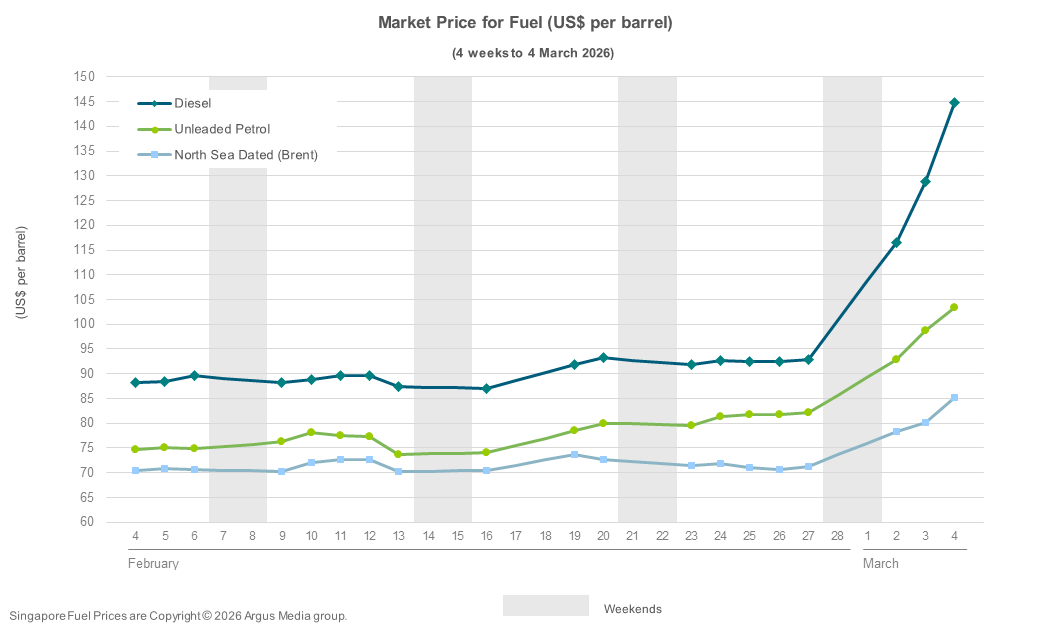Click the Unleaded Petrol point on 10 February
Screen dimensions: 1053x635
tap(311, 432)
